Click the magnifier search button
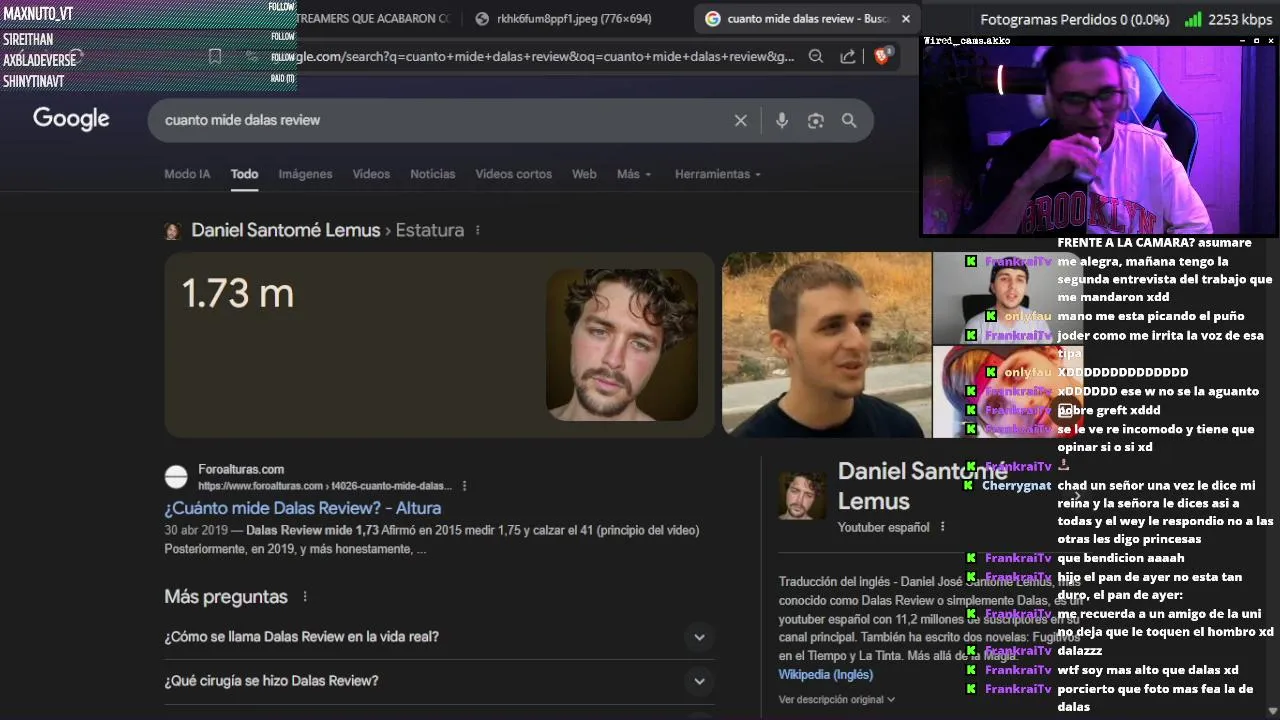This screenshot has height=720, width=1280. click(849, 120)
